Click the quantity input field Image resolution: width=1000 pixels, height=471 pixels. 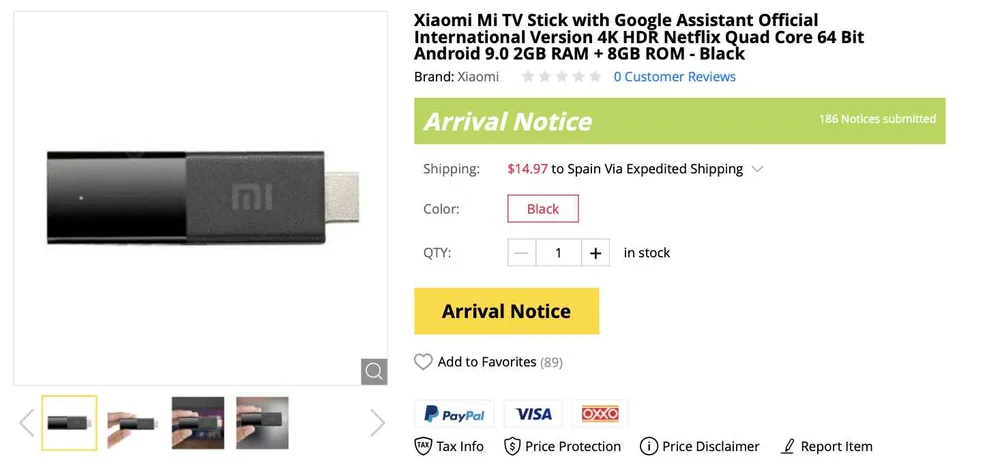pos(558,253)
